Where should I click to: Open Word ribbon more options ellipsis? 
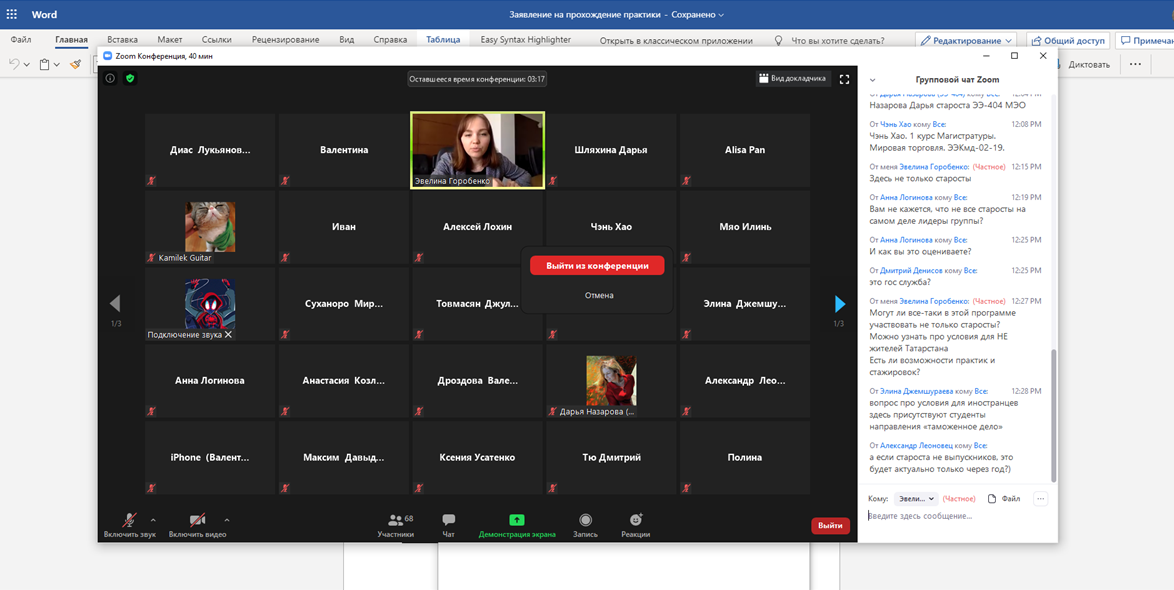[1135, 64]
